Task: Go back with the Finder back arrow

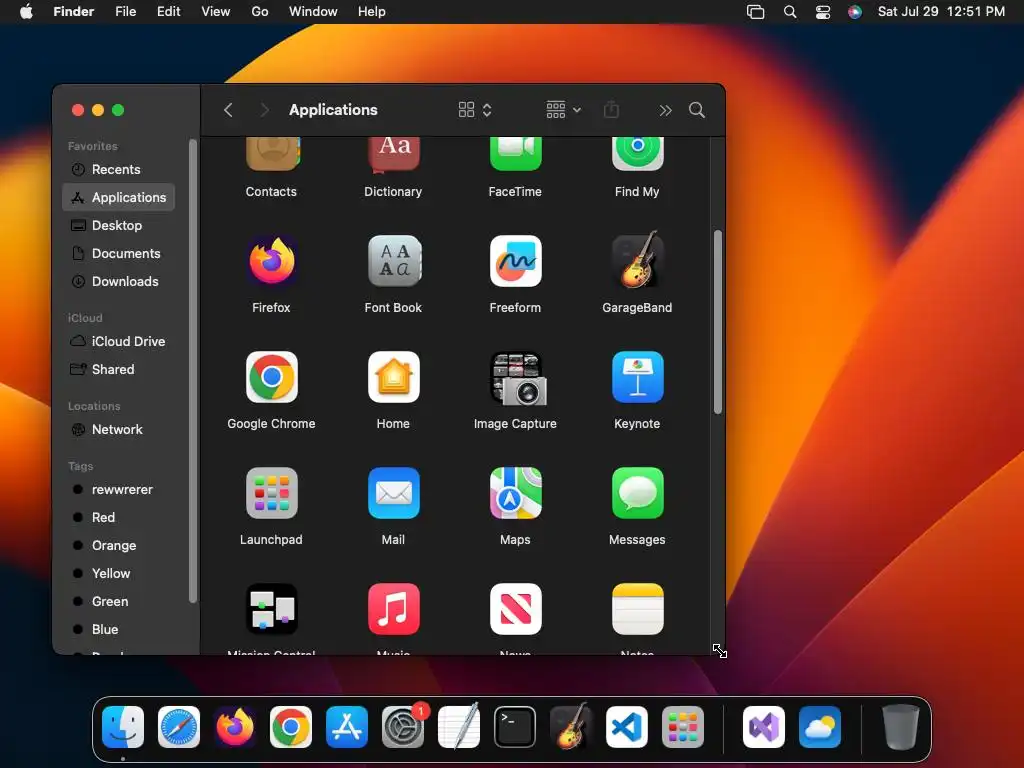Action: coord(228,110)
